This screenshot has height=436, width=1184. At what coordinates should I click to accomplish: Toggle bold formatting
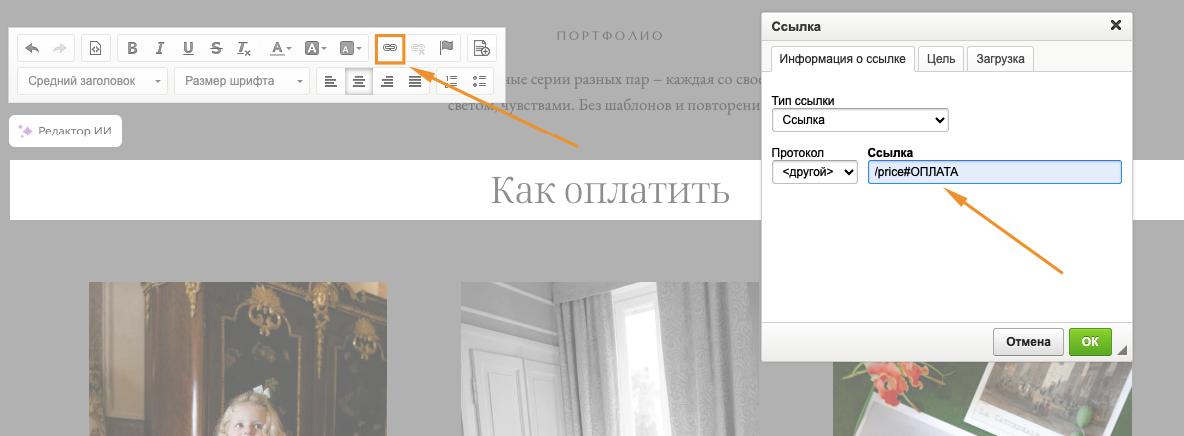[x=132, y=47]
